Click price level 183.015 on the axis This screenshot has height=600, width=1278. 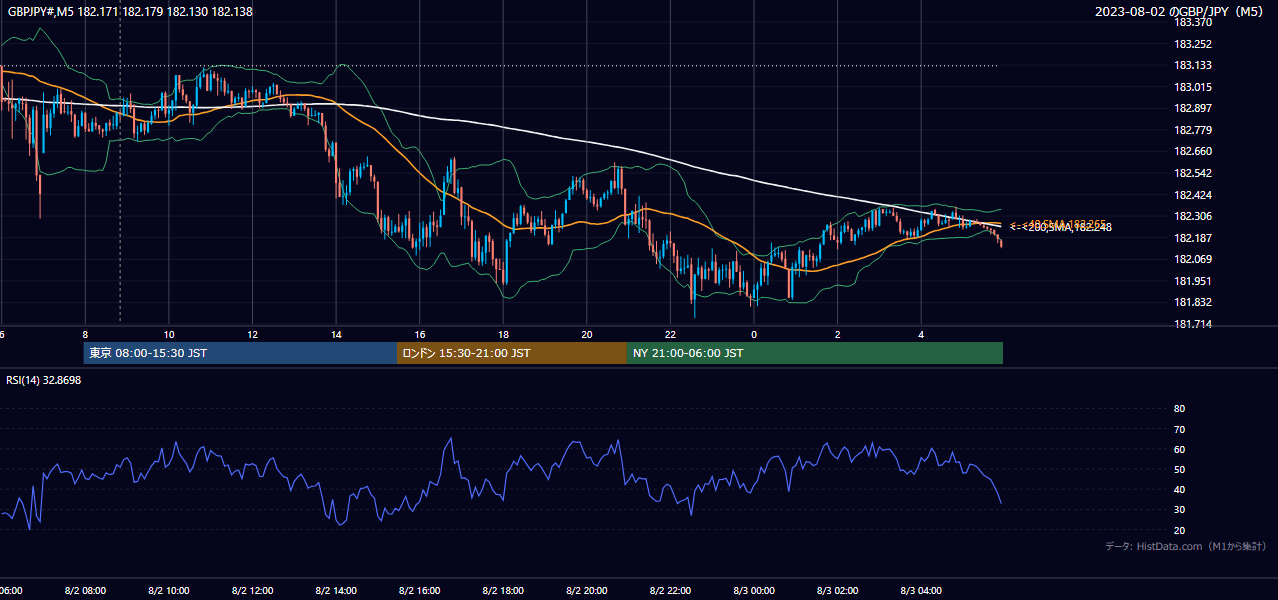coord(1192,87)
